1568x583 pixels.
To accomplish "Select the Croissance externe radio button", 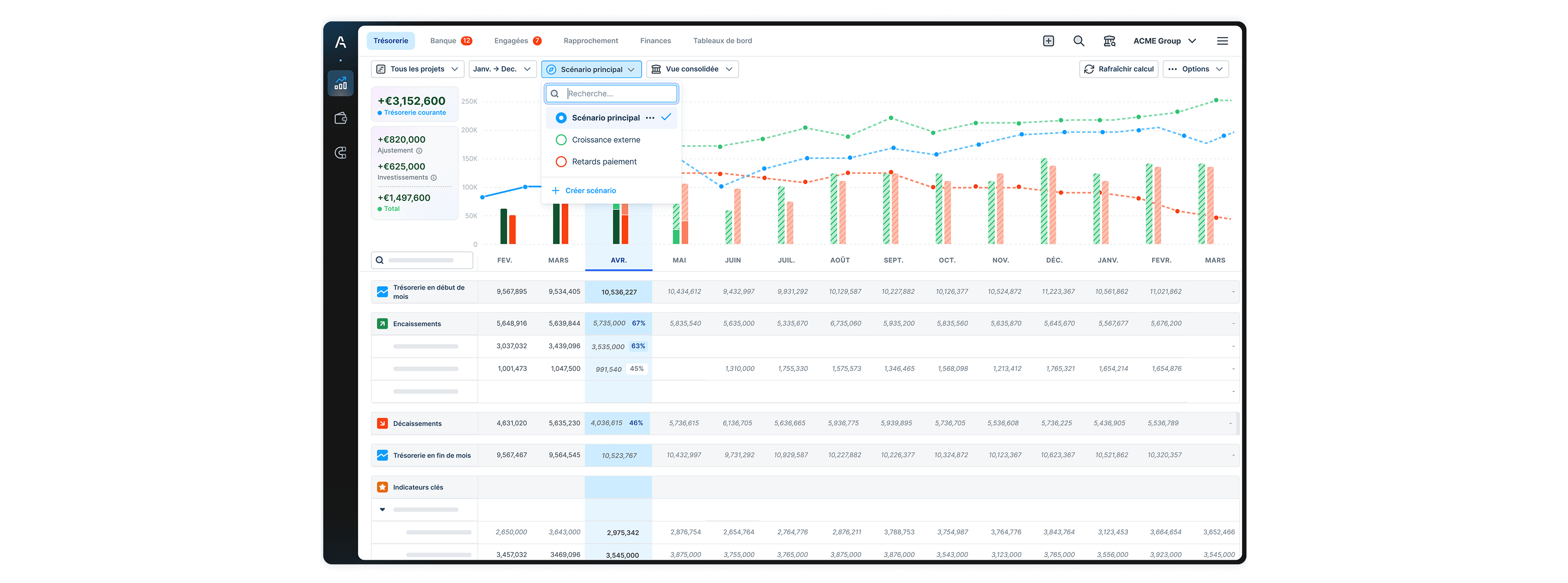I will click(x=561, y=140).
